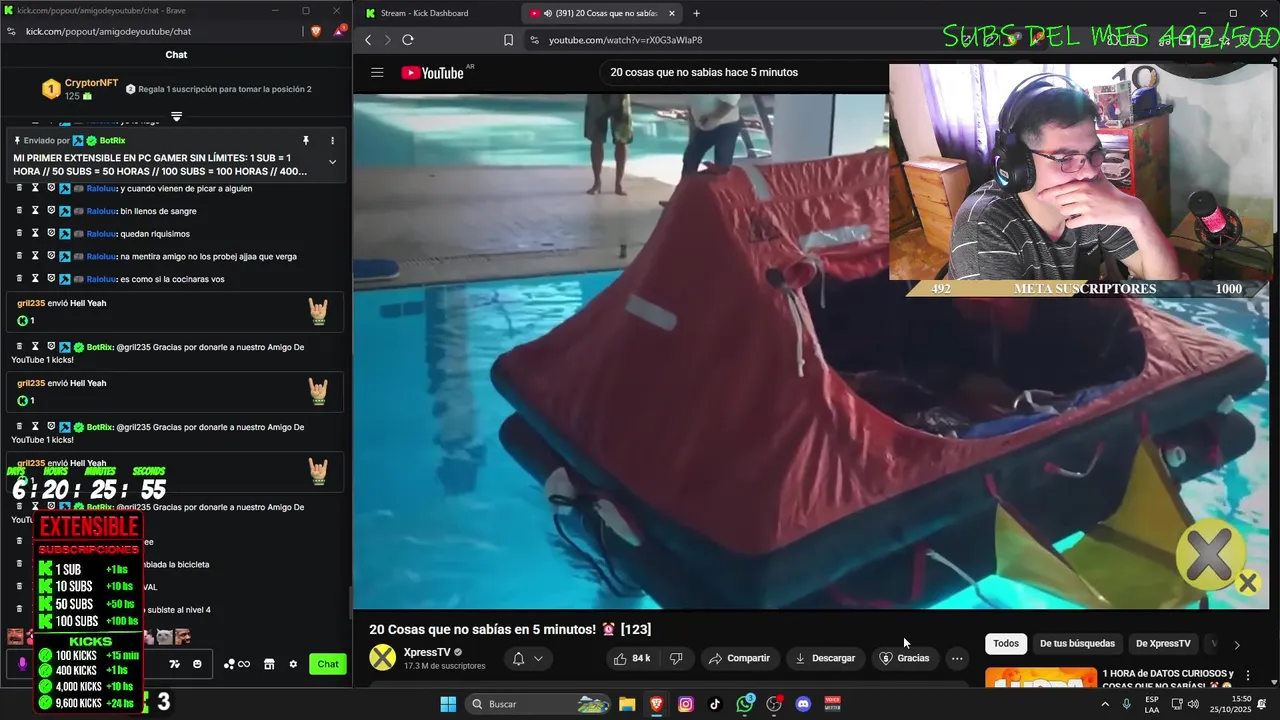Open the YouTube hamburger guide menu
The image size is (1280, 720).
tap(377, 72)
